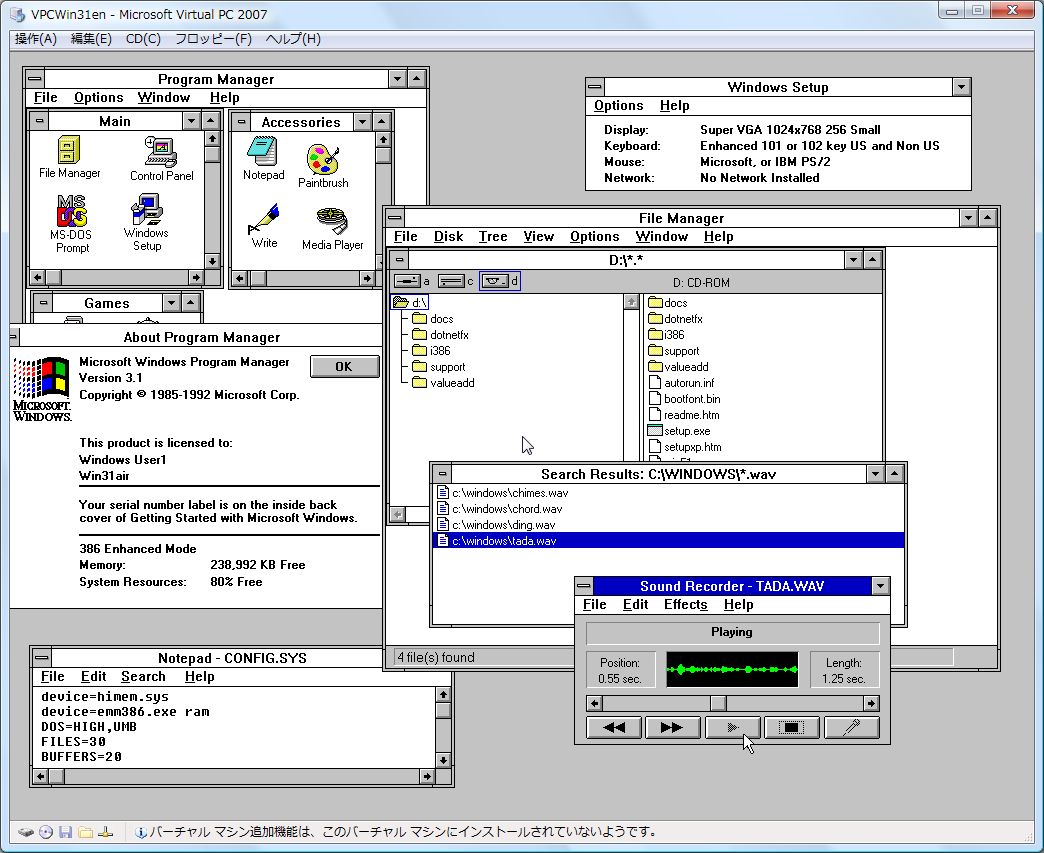This screenshot has width=1044, height=853.
Task: Select drive c icon in File Manager
Action: 455,281
